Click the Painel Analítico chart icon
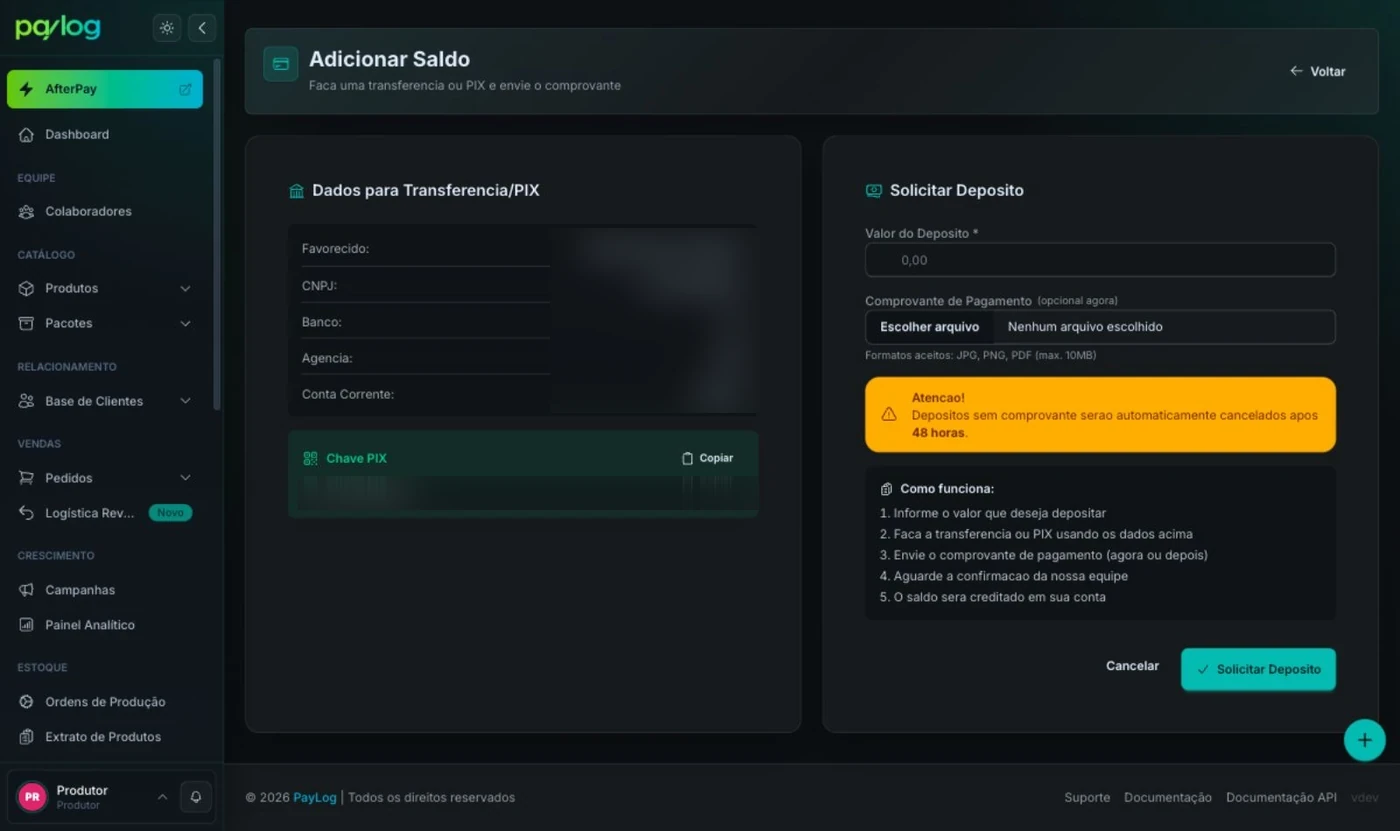 point(26,625)
